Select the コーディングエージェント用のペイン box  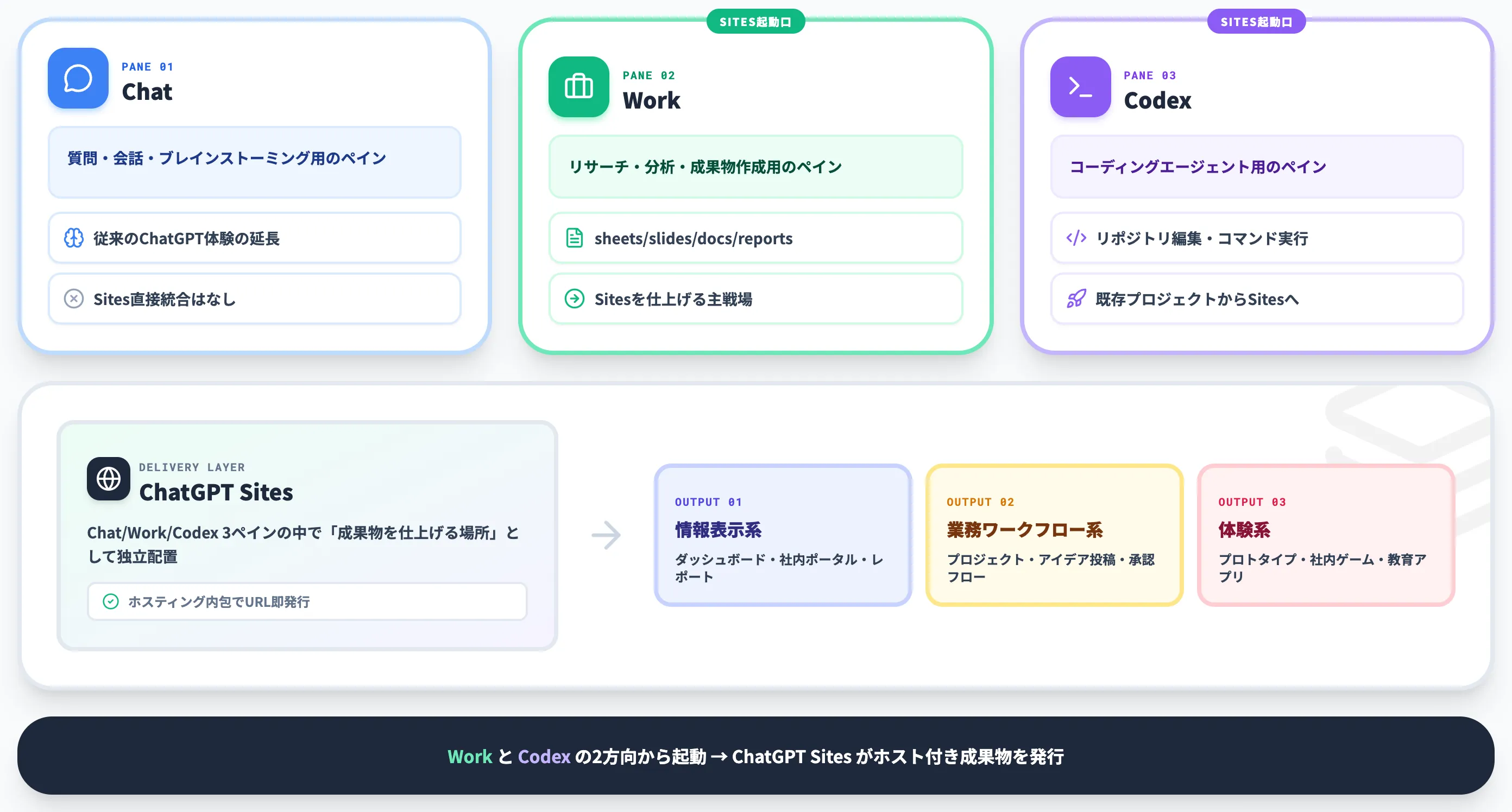coord(1257,167)
